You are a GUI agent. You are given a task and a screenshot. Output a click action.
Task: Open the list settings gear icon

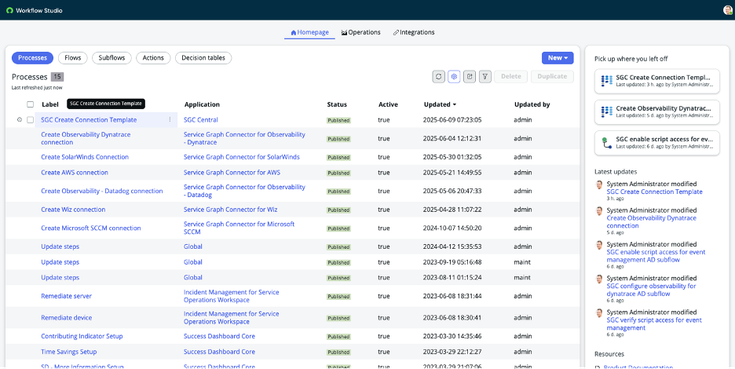[454, 76]
